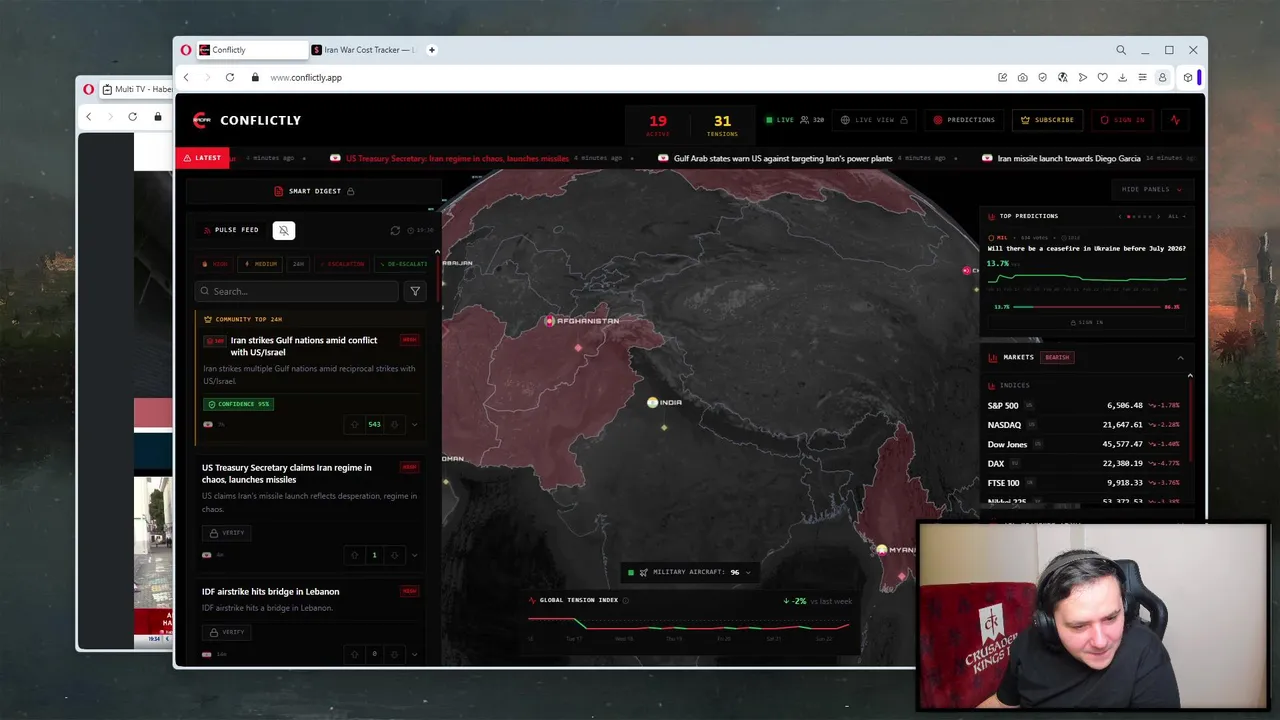Downvote the Iran strikes Gulf nations story
The image size is (1280, 720).
[x=394, y=424]
